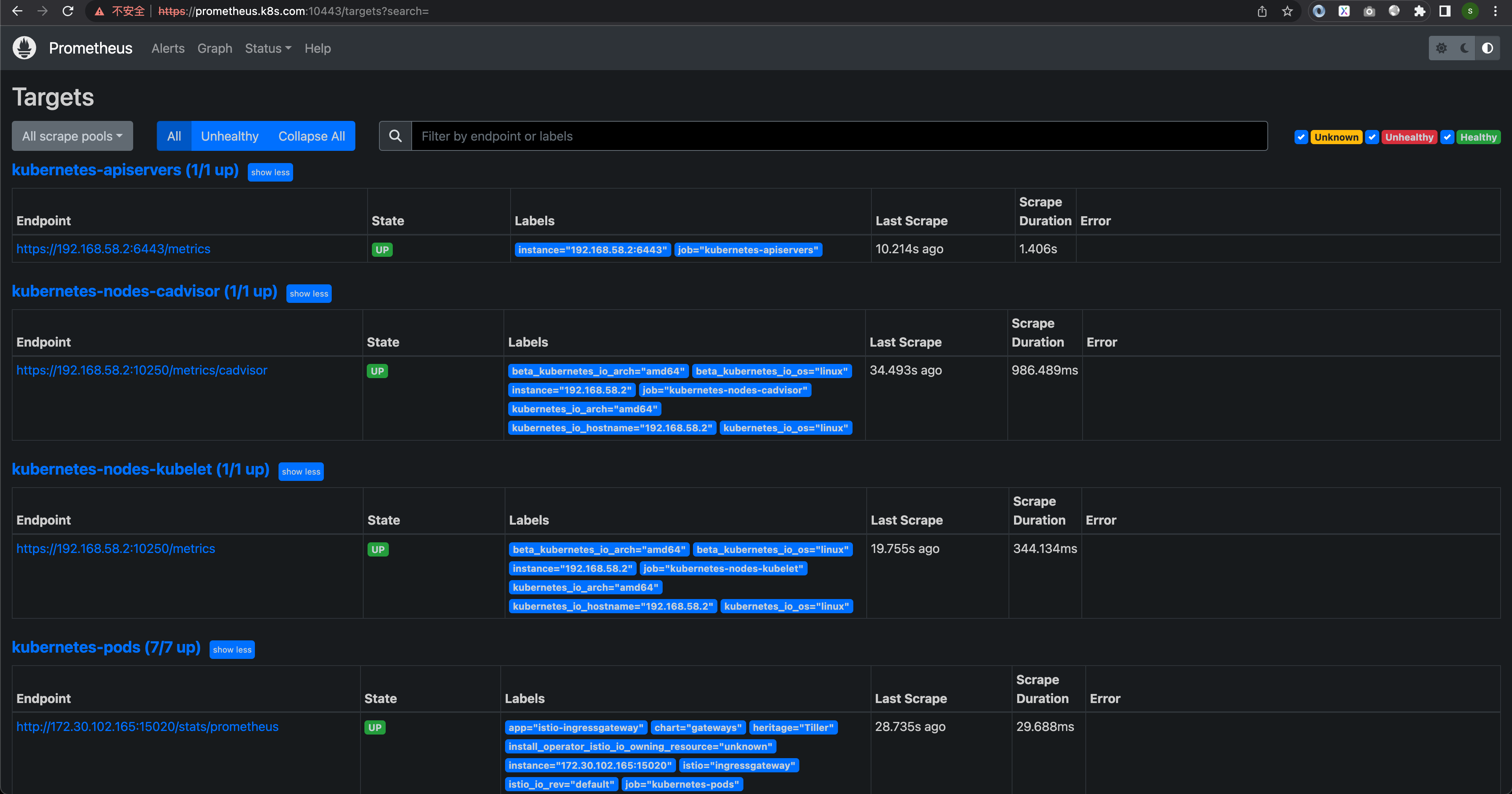Click the Prometheus flame logo
The image size is (1512, 794).
(24, 48)
